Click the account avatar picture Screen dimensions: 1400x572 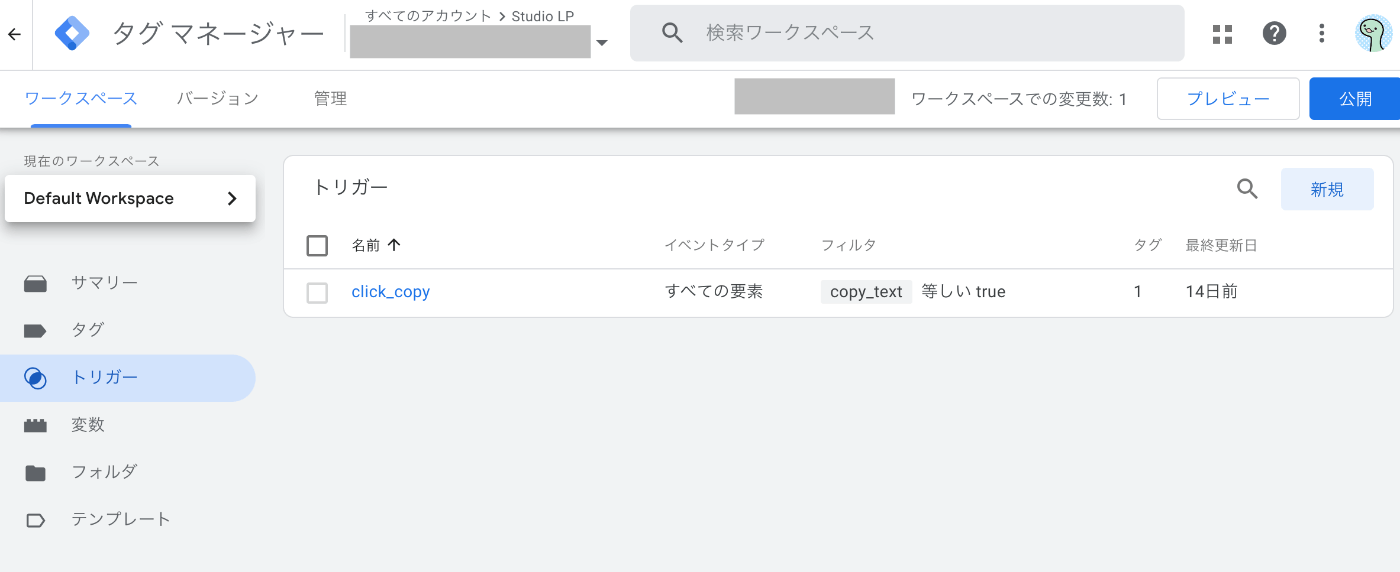(x=1374, y=34)
